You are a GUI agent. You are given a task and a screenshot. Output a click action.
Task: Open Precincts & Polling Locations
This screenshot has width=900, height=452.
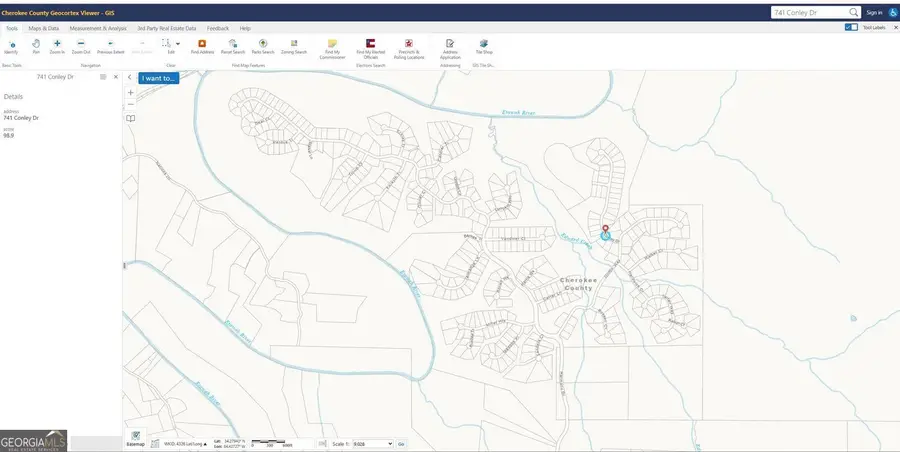tap(409, 49)
